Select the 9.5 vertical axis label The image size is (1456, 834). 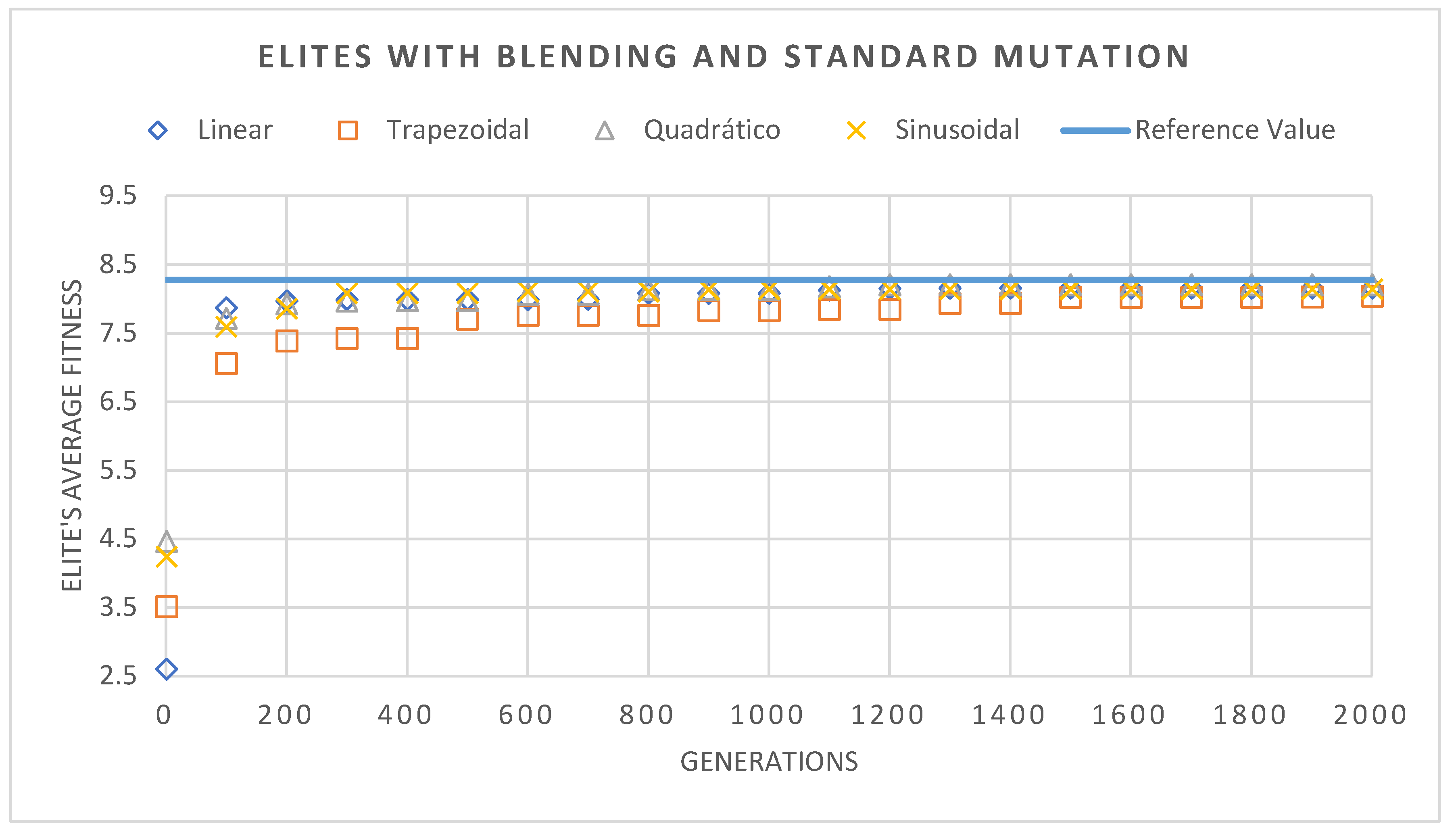pos(119,196)
